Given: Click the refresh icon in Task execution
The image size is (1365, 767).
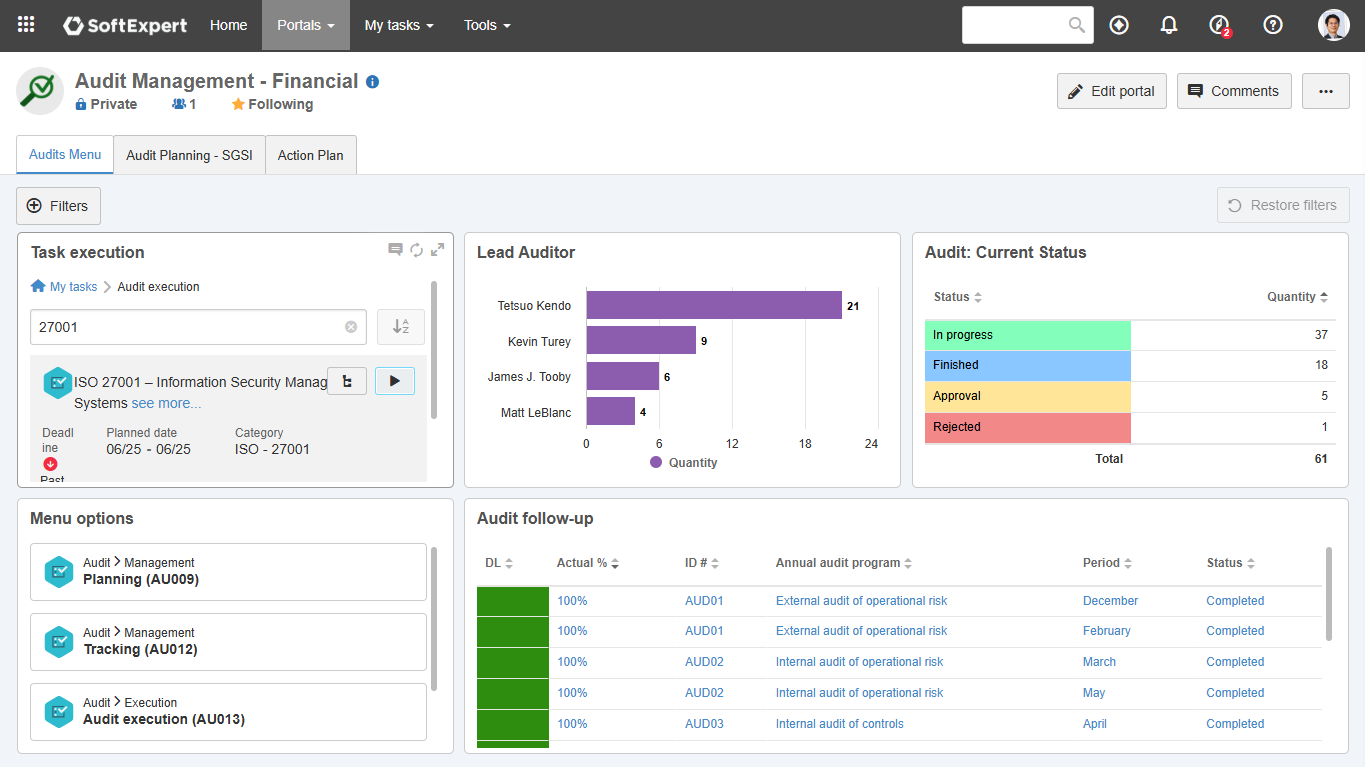Looking at the screenshot, I should [x=417, y=250].
